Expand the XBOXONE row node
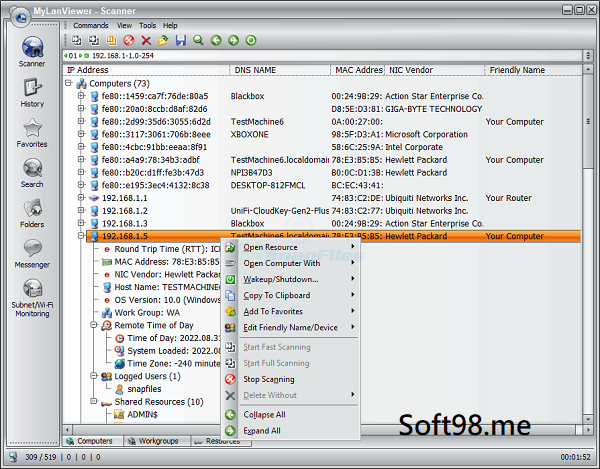Image resolution: width=600 pixels, height=469 pixels. point(81,134)
